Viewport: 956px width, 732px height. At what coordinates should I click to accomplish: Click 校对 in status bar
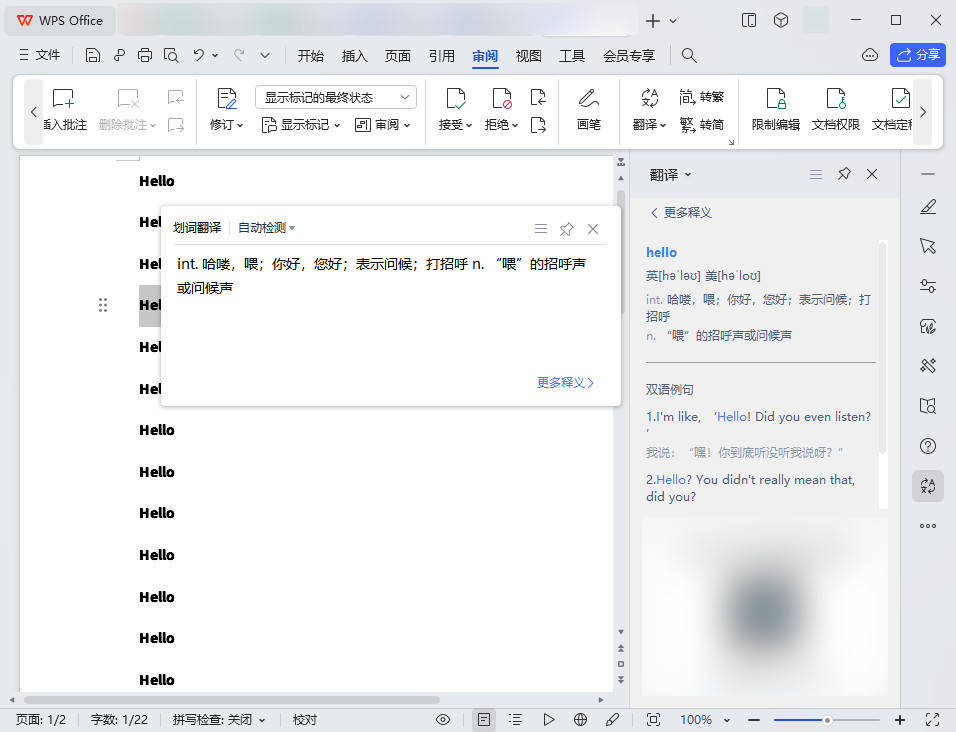[305, 720]
